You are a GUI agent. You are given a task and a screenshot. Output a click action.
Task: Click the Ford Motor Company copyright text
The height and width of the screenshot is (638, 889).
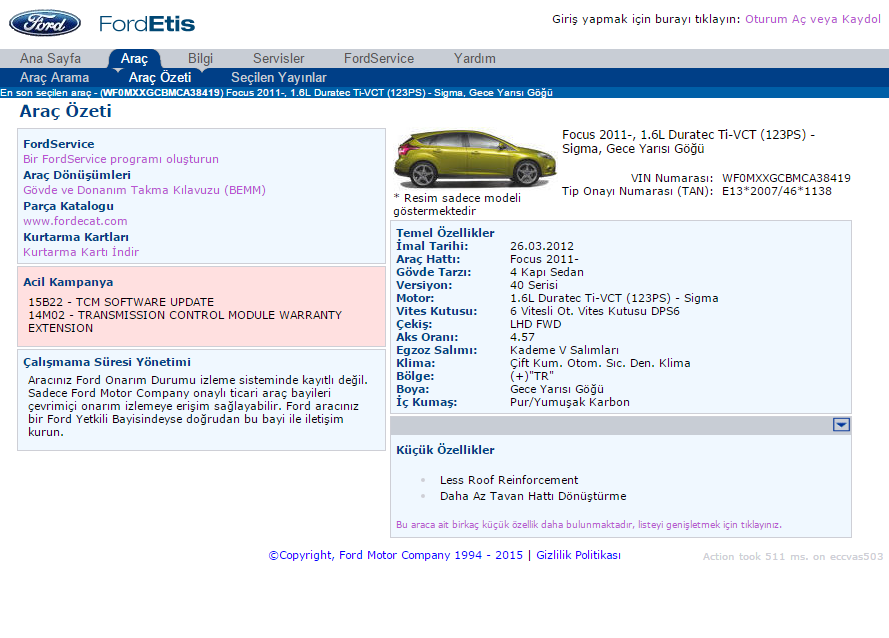(x=395, y=555)
